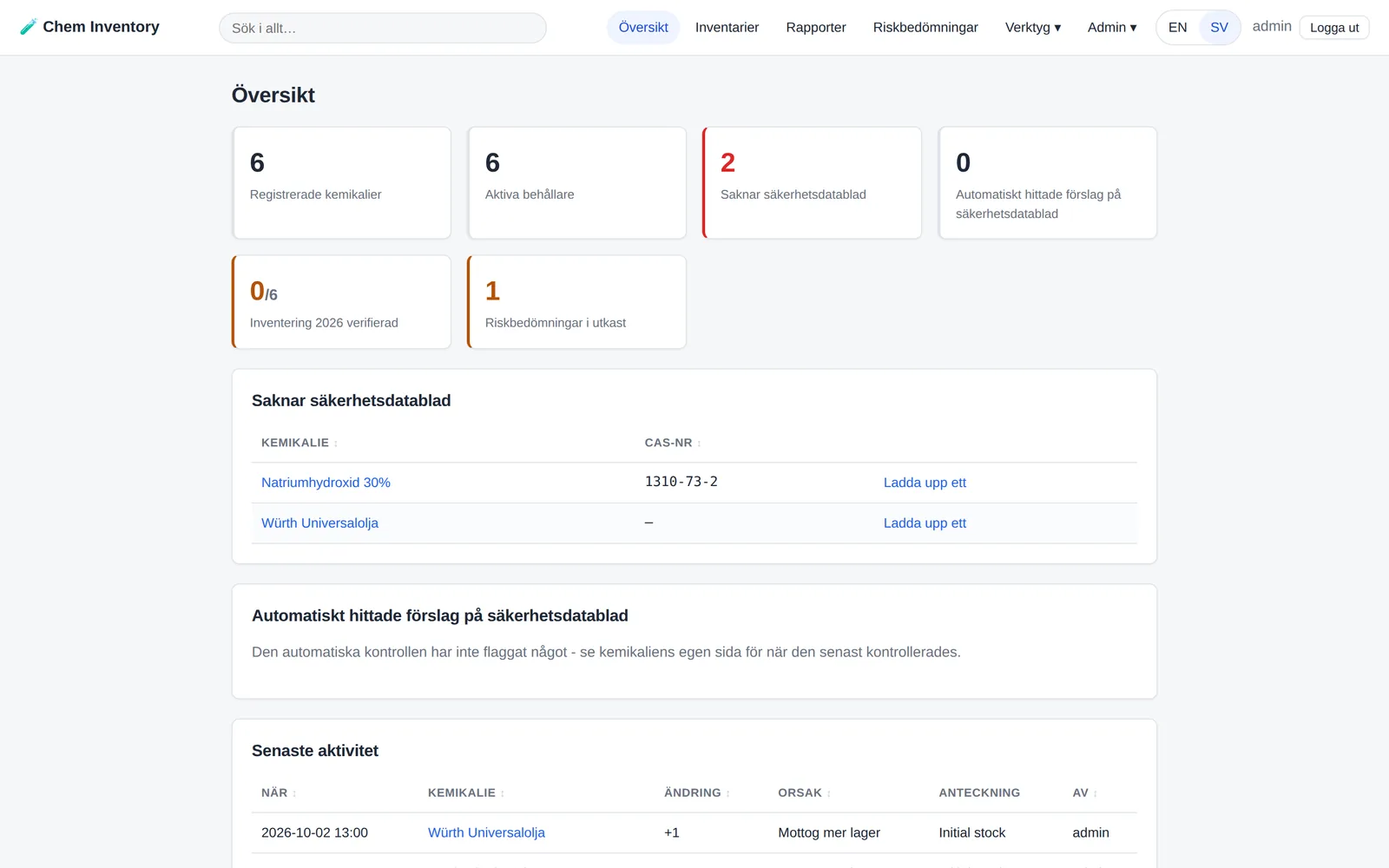Open the Saknar säkerhetsdatablad stat card
This screenshot has height=868, width=1389.
[x=812, y=183]
